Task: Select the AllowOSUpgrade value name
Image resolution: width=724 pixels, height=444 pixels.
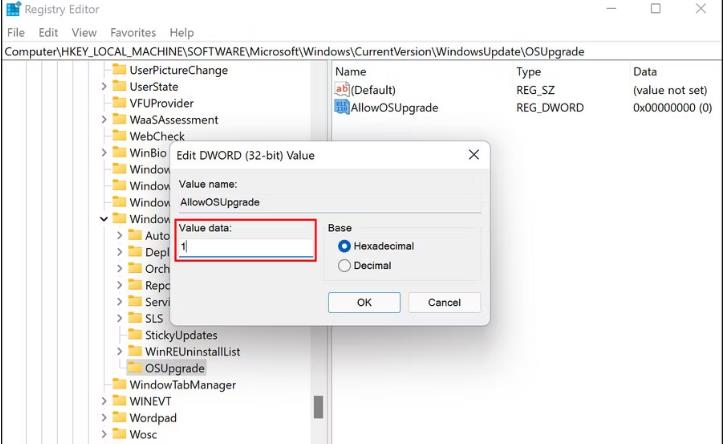Action: tap(394, 108)
